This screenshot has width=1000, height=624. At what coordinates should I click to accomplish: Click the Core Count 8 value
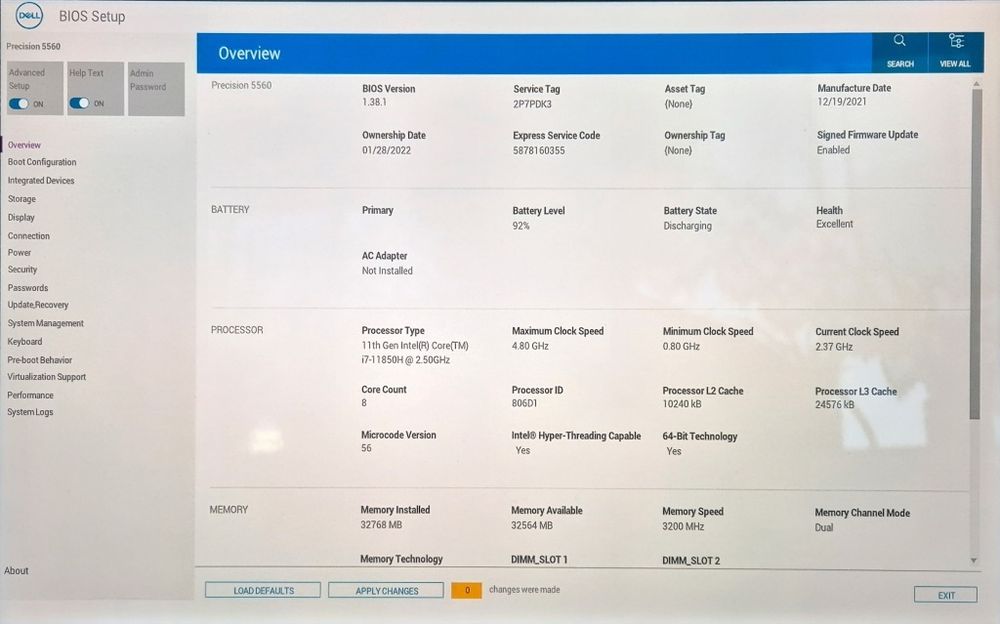pyautogui.click(x=364, y=403)
